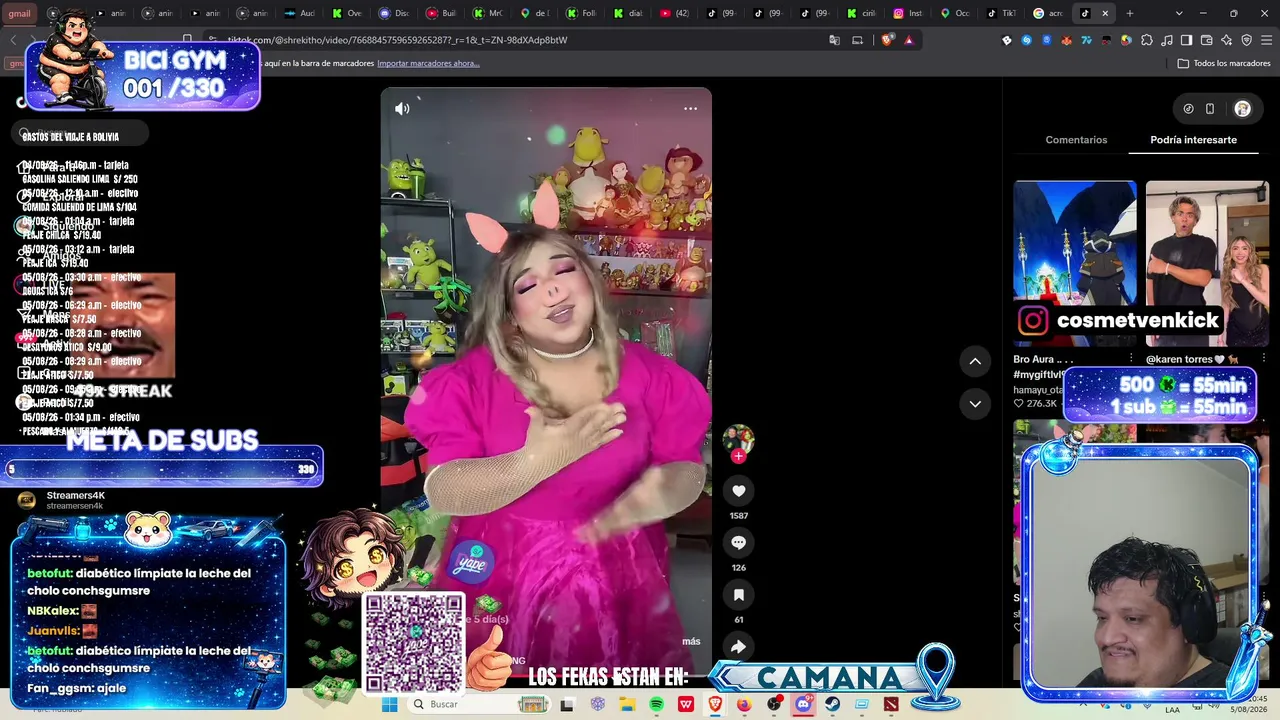Click the 1587 likes count

pyautogui.click(x=738, y=516)
